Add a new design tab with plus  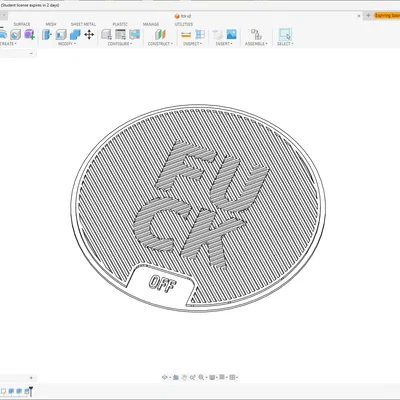[368, 15]
